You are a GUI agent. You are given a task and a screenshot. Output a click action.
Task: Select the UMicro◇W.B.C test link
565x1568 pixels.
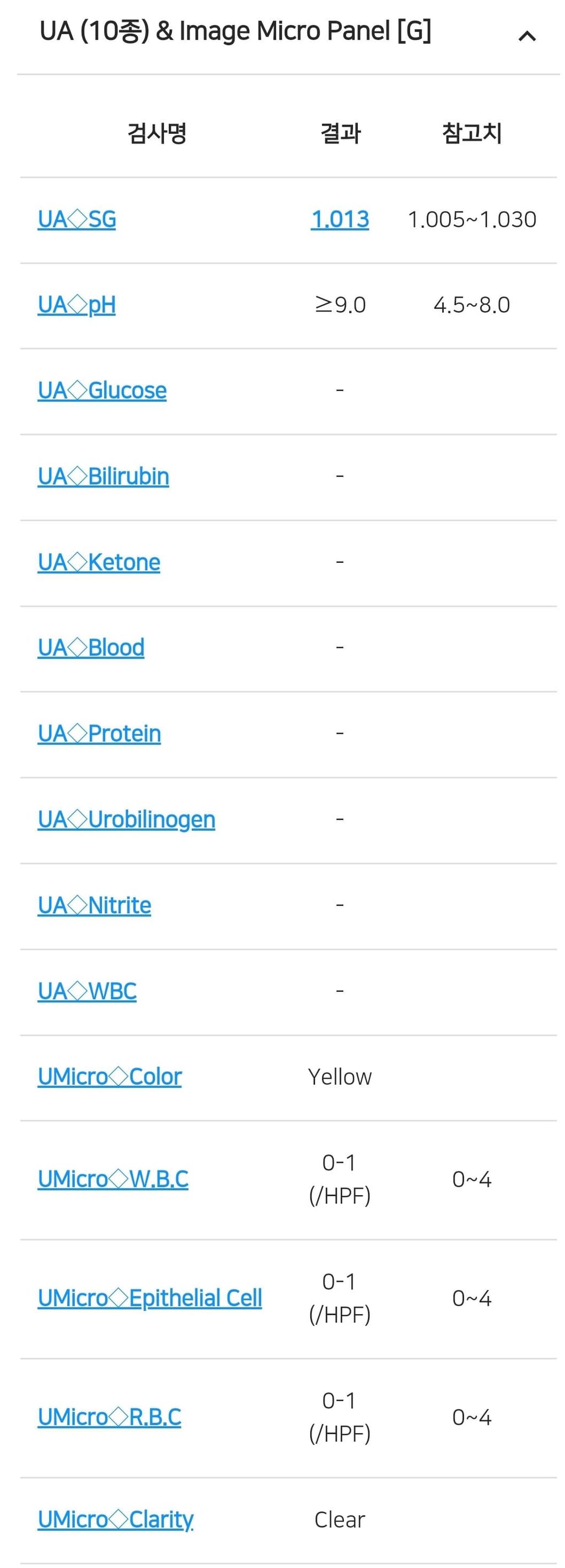(113, 1179)
